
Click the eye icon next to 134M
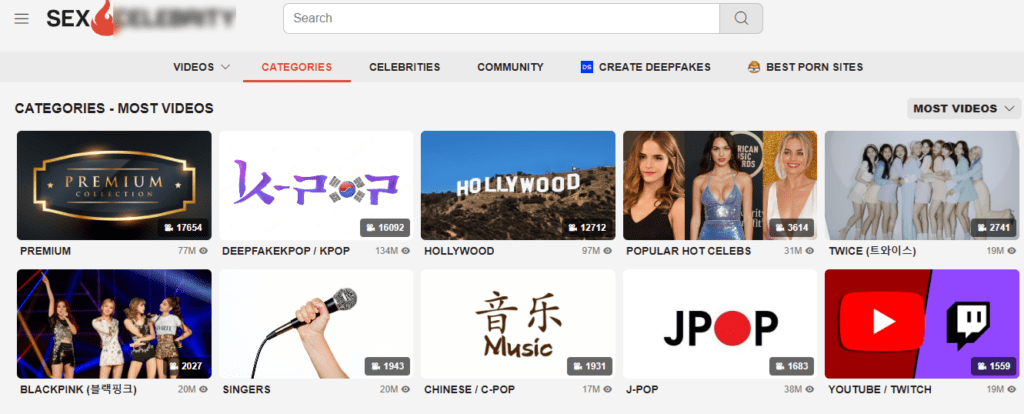(406, 251)
